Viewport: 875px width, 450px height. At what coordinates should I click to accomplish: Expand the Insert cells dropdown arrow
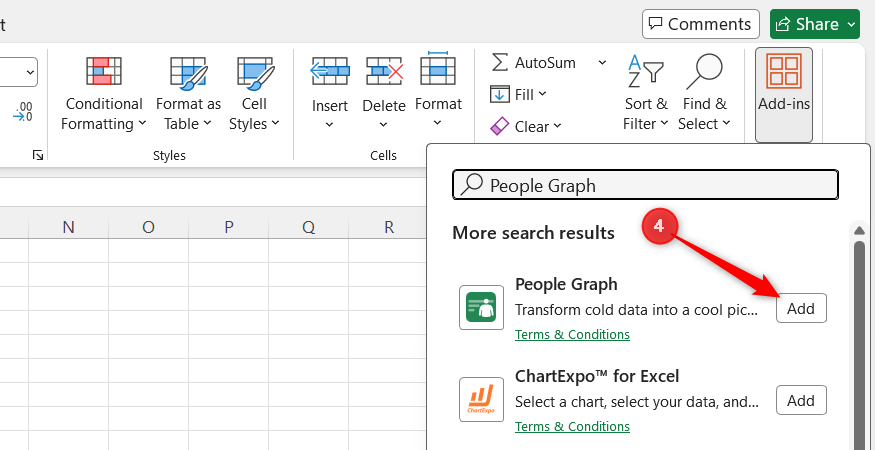(329, 125)
